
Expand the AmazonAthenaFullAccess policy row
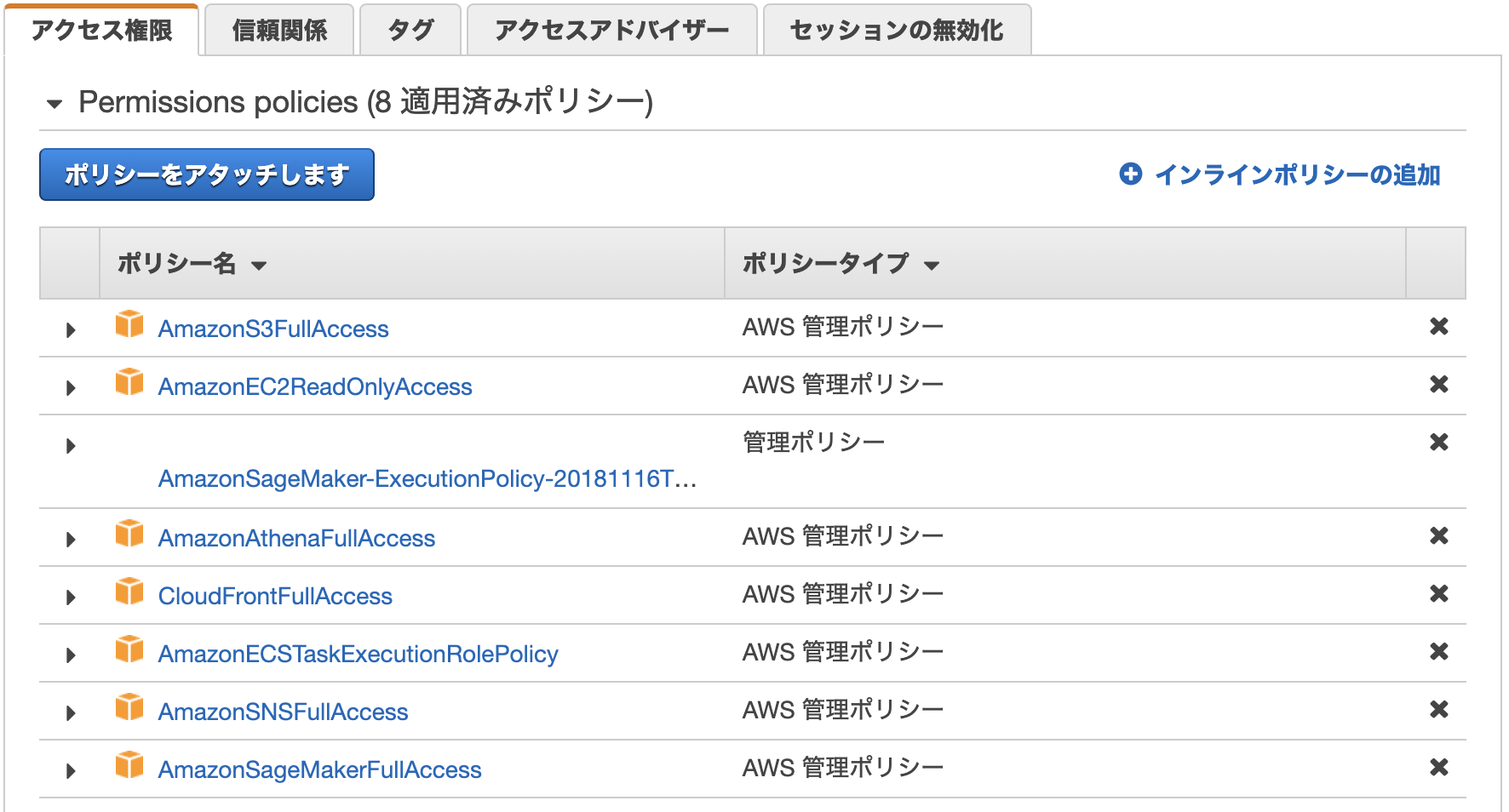point(71,539)
